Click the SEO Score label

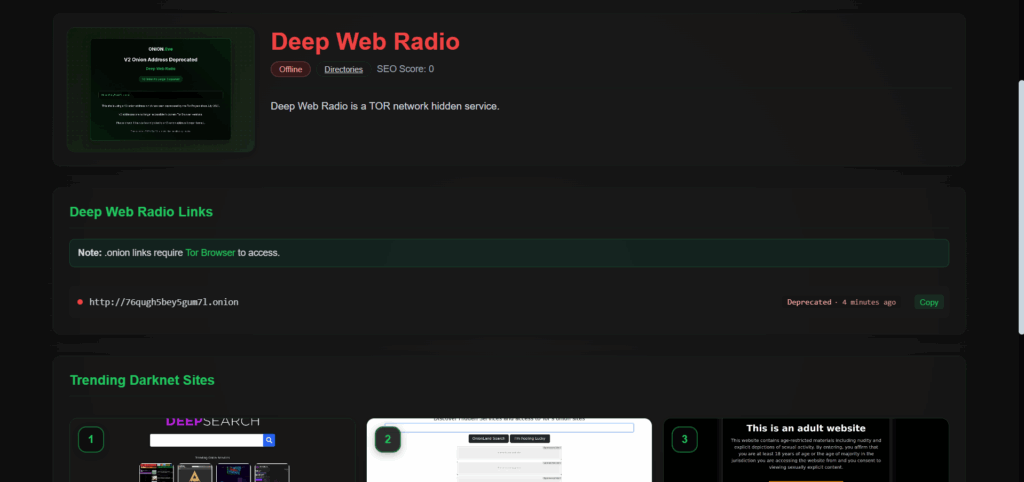pyautogui.click(x=405, y=69)
